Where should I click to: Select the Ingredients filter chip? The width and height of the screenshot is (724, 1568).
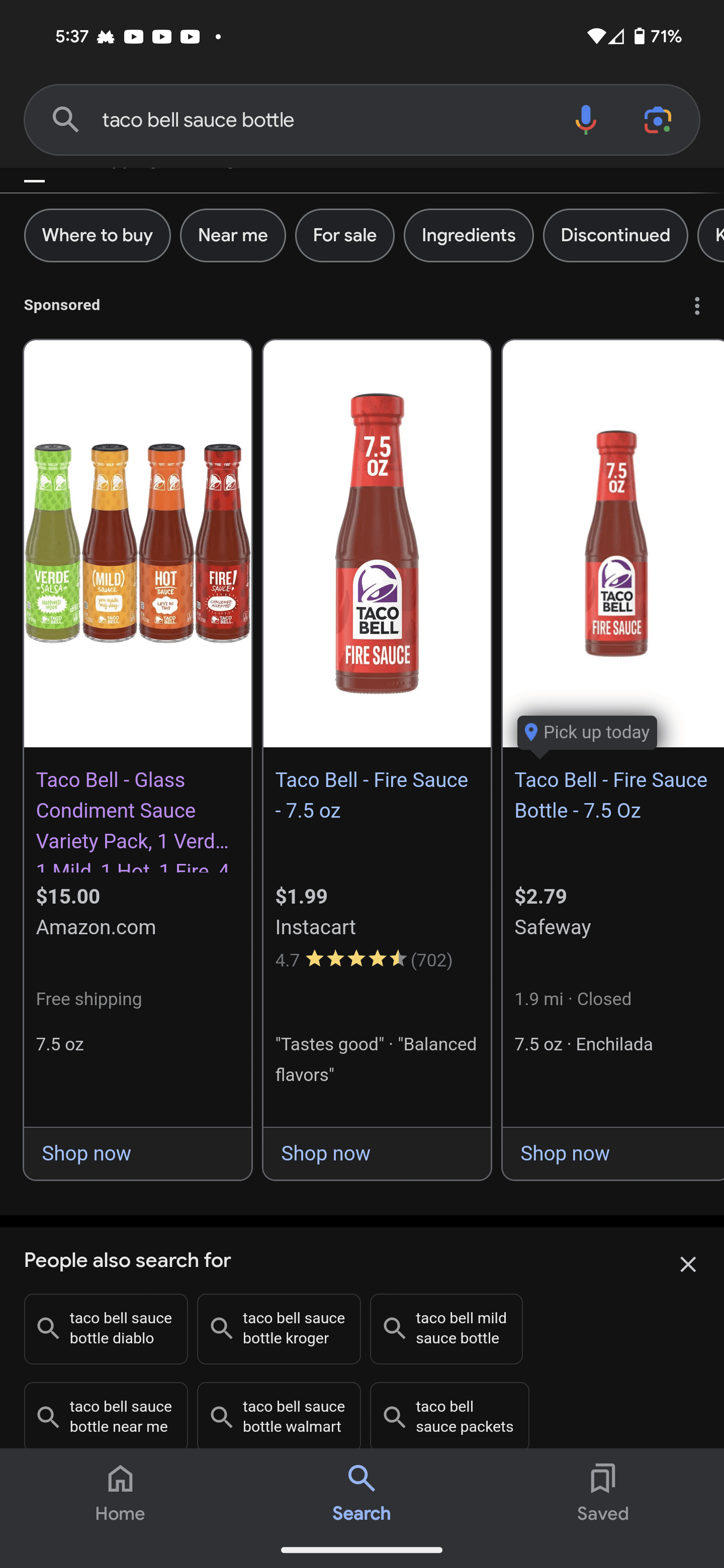pos(468,236)
